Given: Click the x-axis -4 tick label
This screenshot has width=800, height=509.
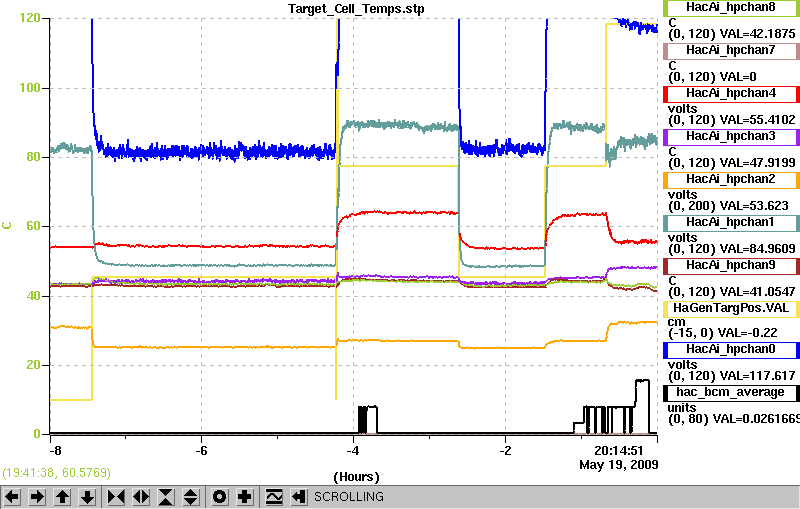Looking at the screenshot, I should pyautogui.click(x=353, y=451).
